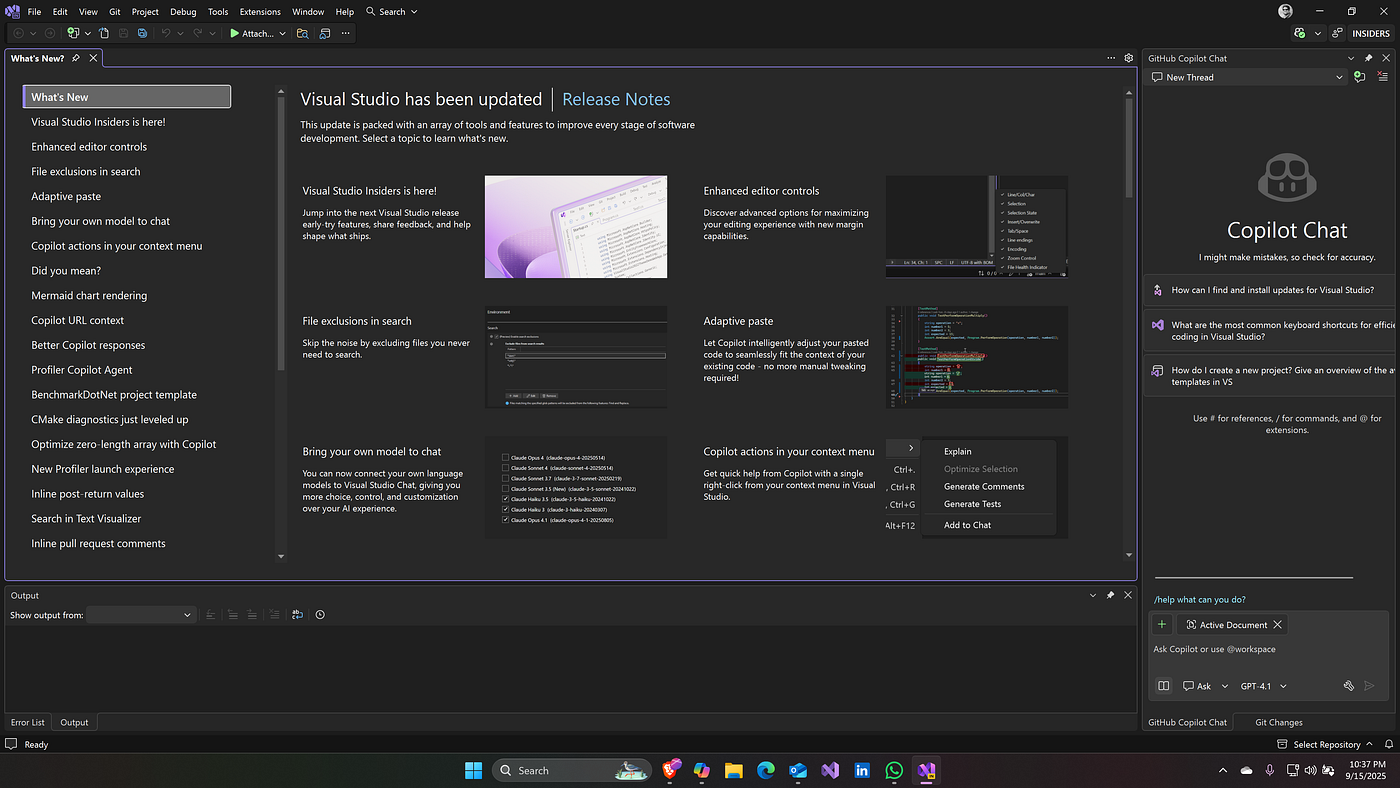1400x788 pixels.
Task: Click the Save All toolbar icon
Action: [143, 33]
